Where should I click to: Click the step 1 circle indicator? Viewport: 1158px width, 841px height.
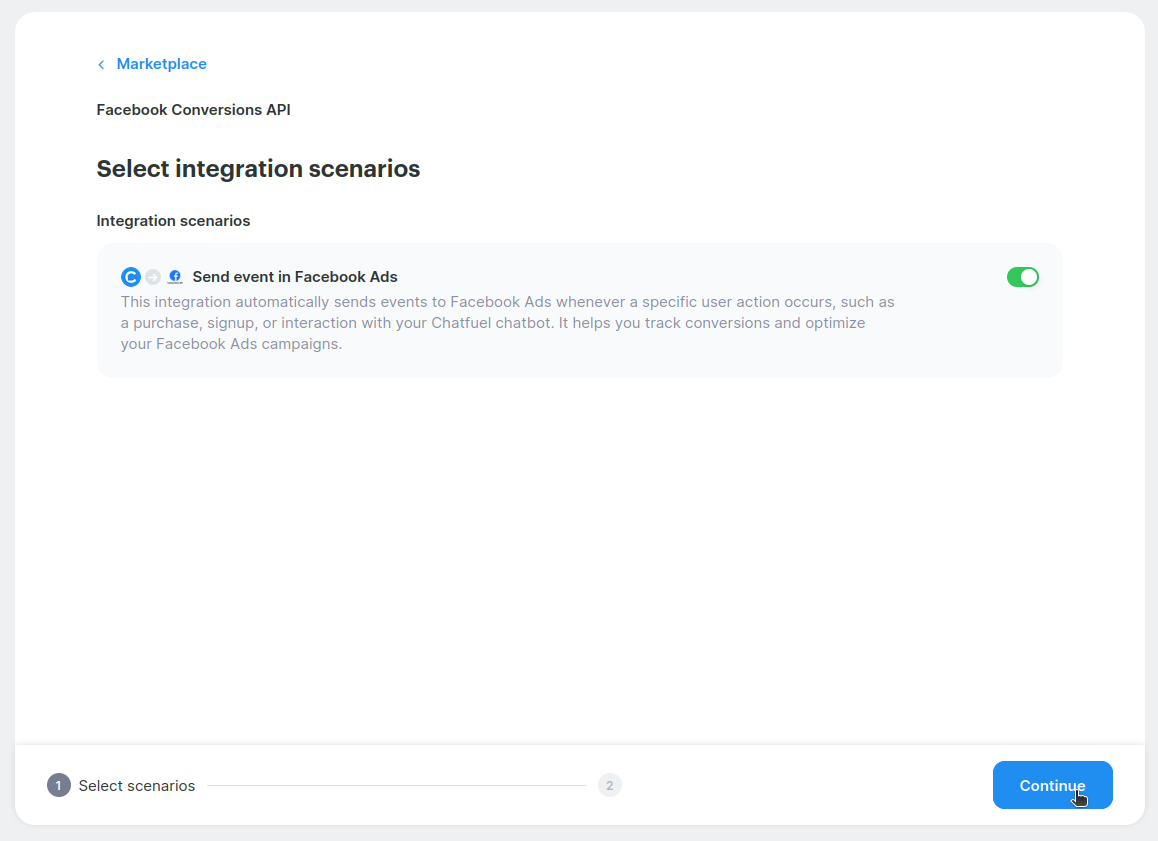coord(58,785)
